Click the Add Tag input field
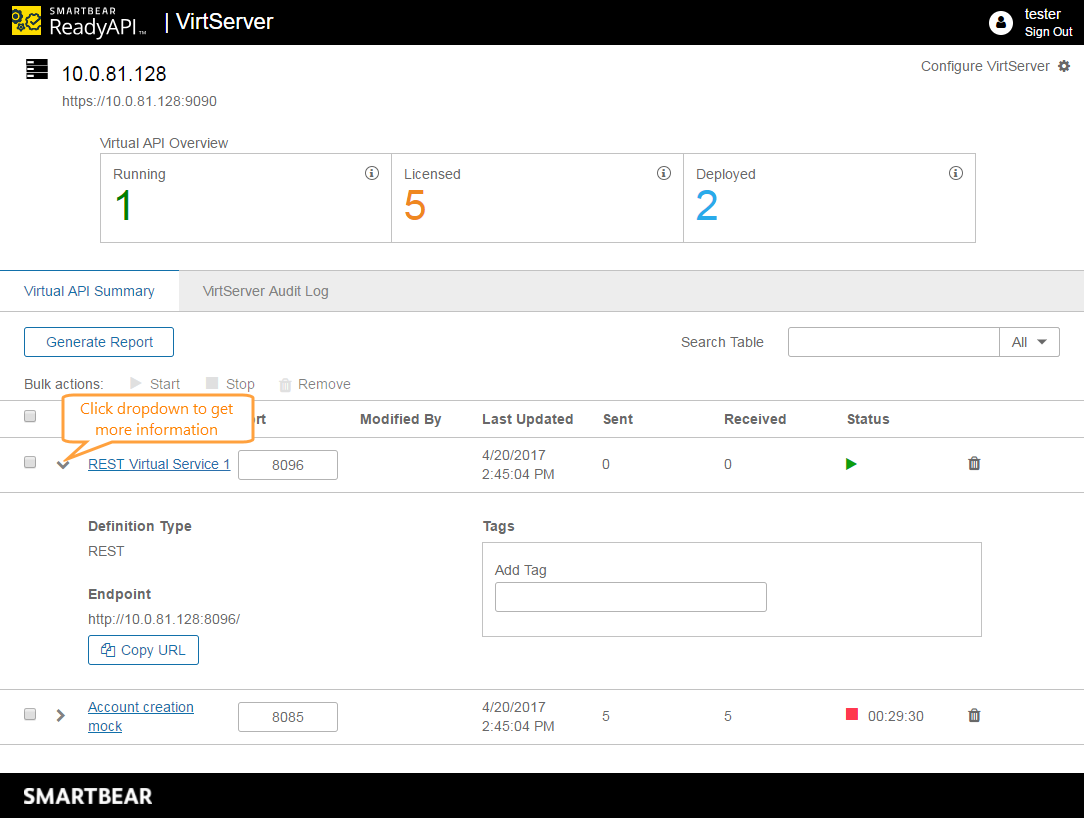Image resolution: width=1084 pixels, height=818 pixels. (x=630, y=597)
